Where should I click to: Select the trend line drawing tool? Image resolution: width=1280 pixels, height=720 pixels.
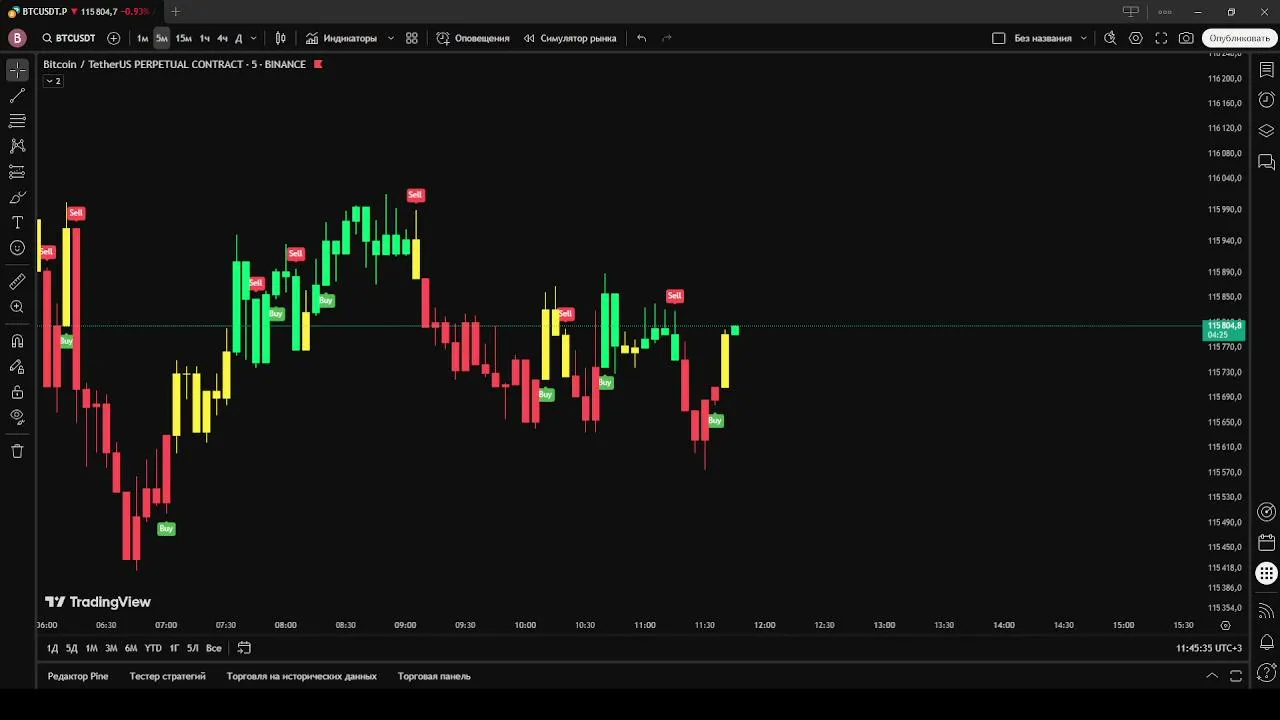tap(17, 96)
